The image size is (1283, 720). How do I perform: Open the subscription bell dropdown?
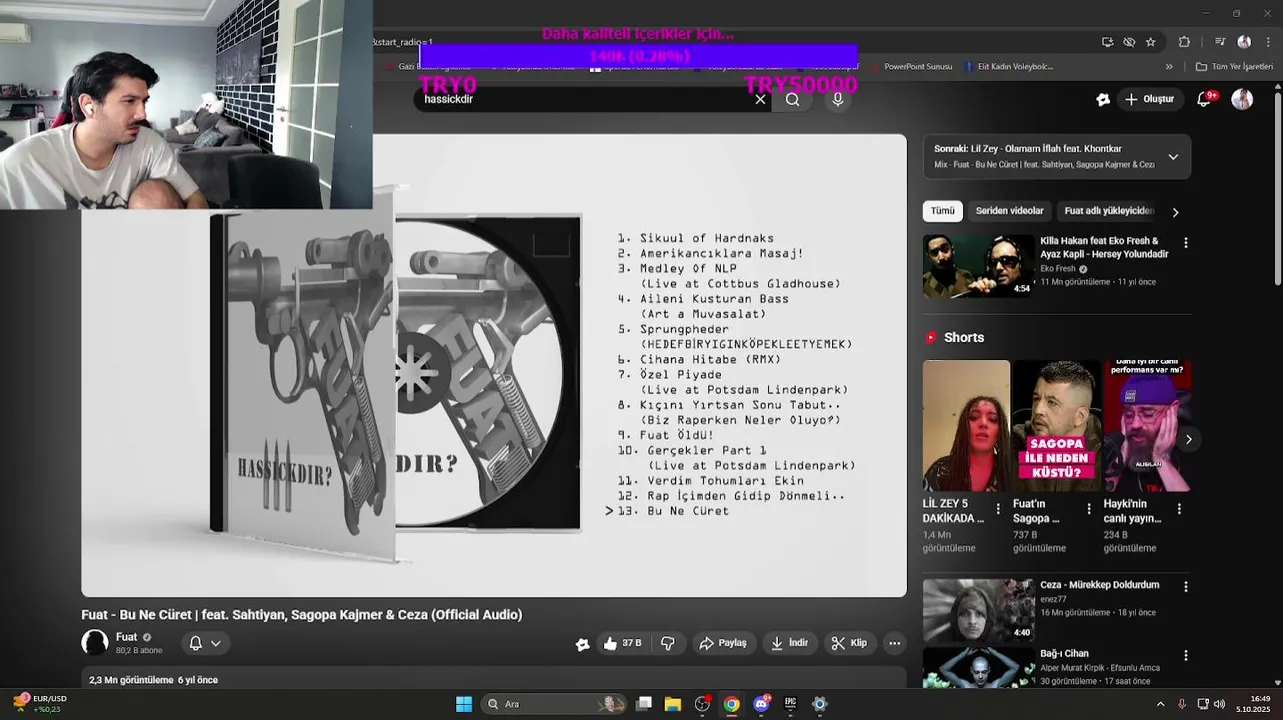(204, 643)
